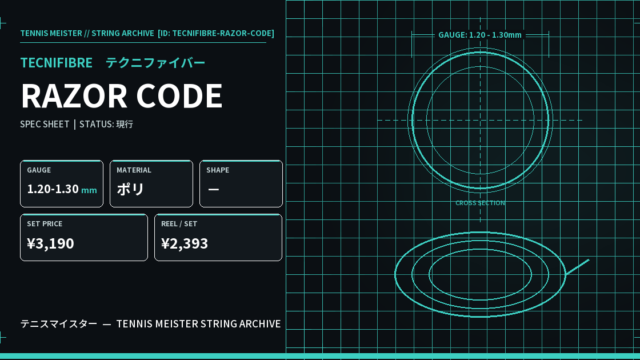The height and width of the screenshot is (360, 640).
Task: Click the teal bar at the bottom
Action: pyautogui.click(x=320, y=356)
